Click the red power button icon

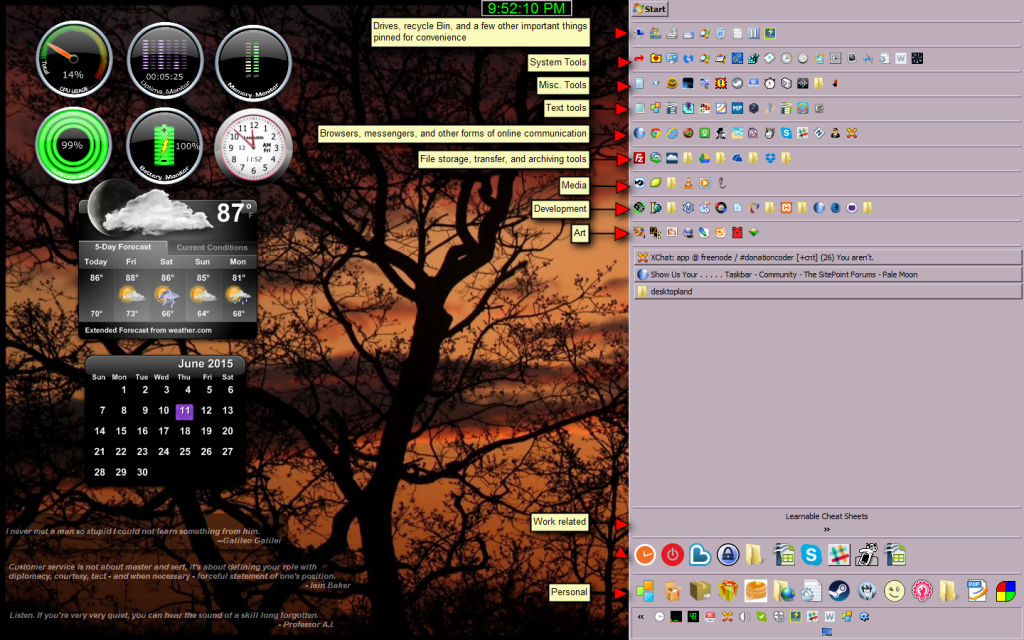[672, 555]
